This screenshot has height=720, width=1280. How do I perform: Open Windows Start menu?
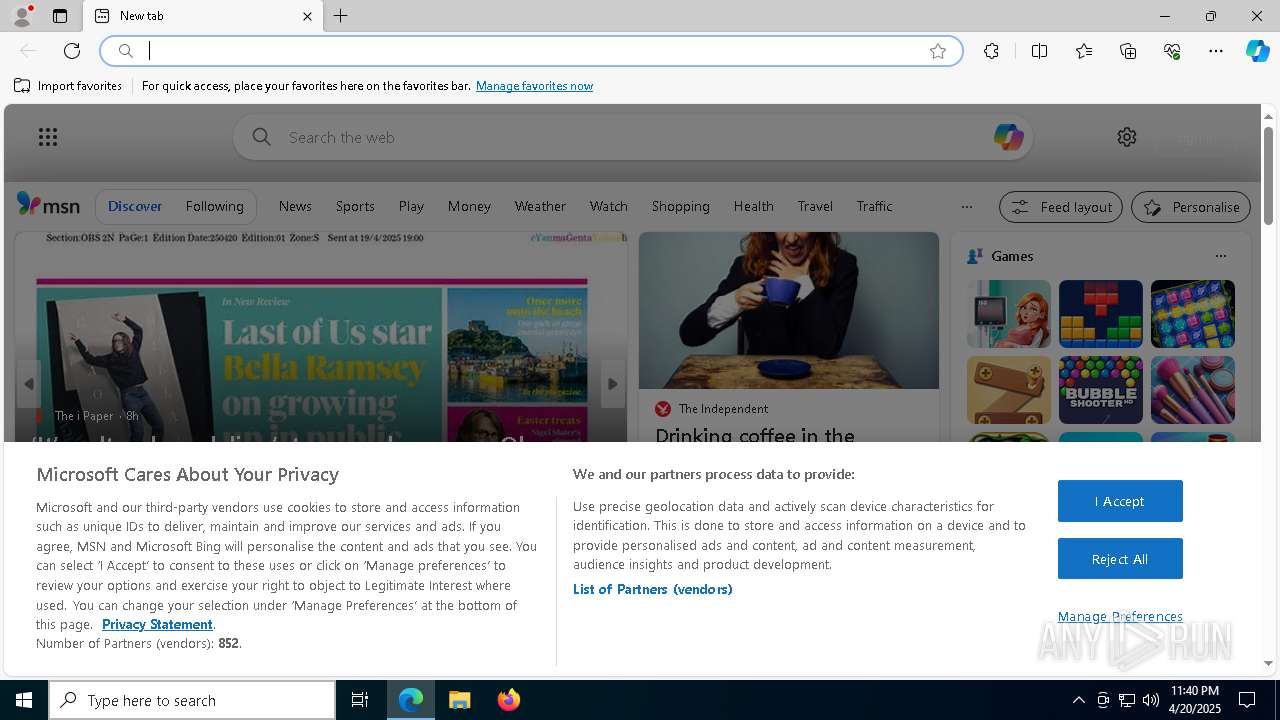[24, 700]
